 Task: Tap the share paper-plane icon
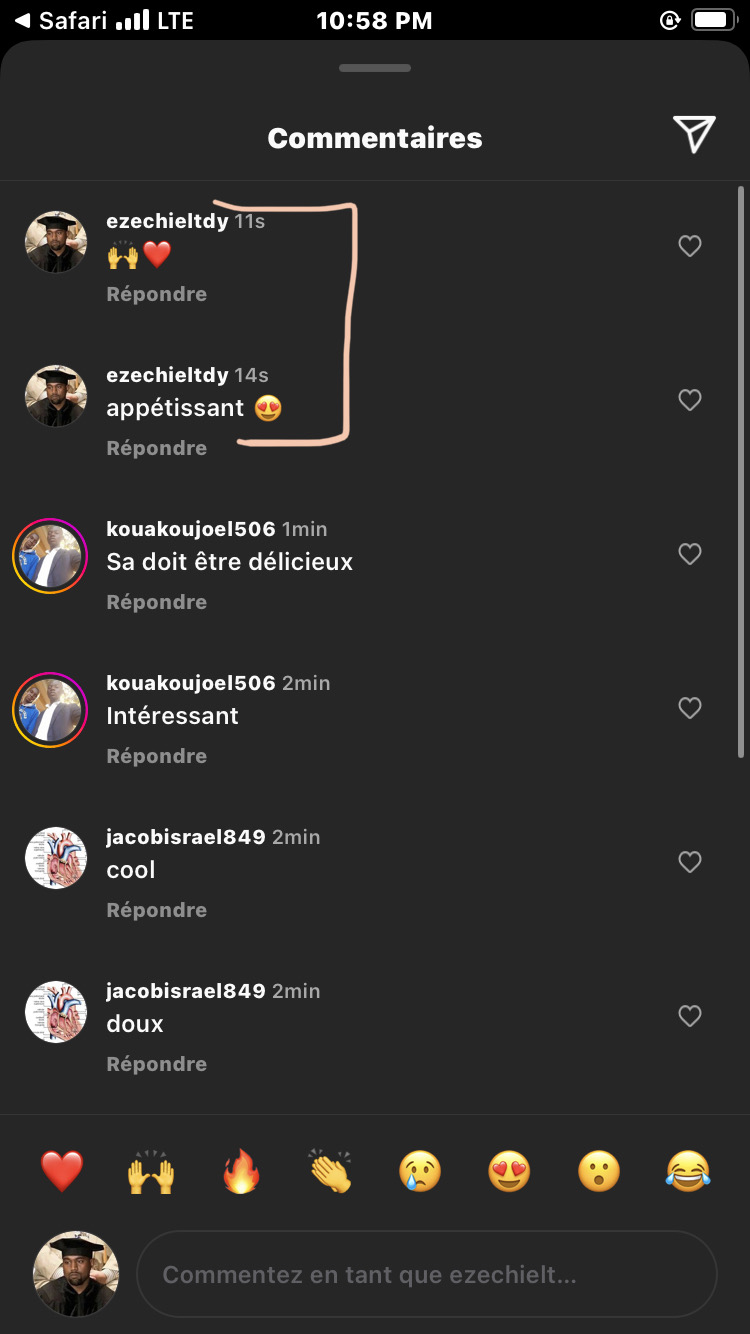pyautogui.click(x=693, y=135)
